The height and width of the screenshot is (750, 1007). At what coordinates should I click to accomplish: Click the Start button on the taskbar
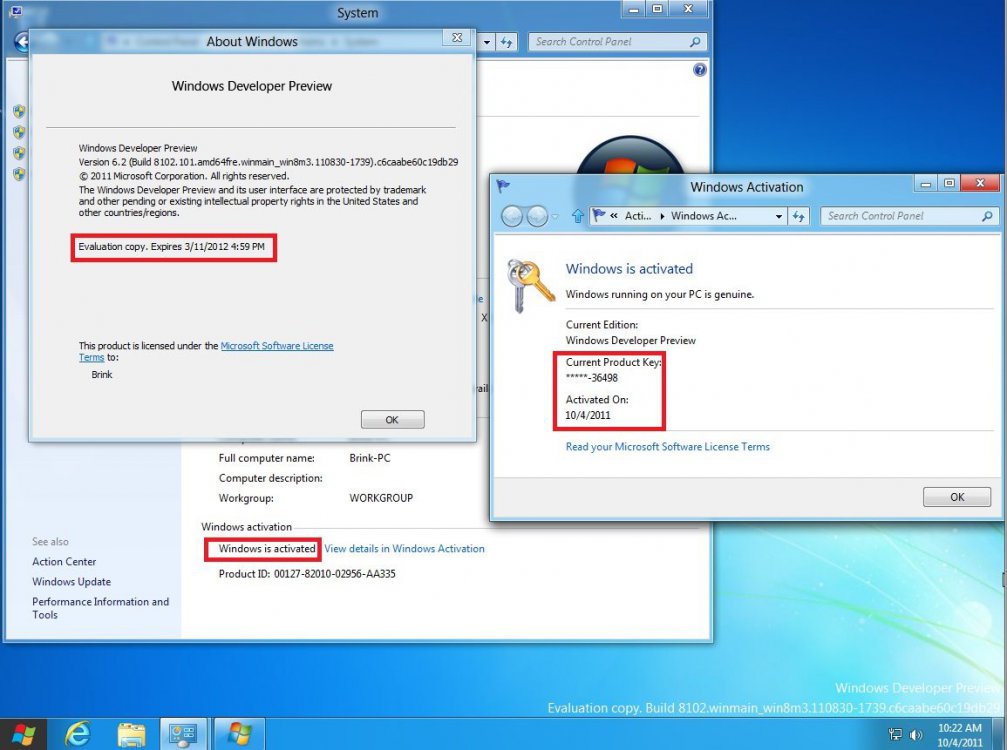[22, 735]
